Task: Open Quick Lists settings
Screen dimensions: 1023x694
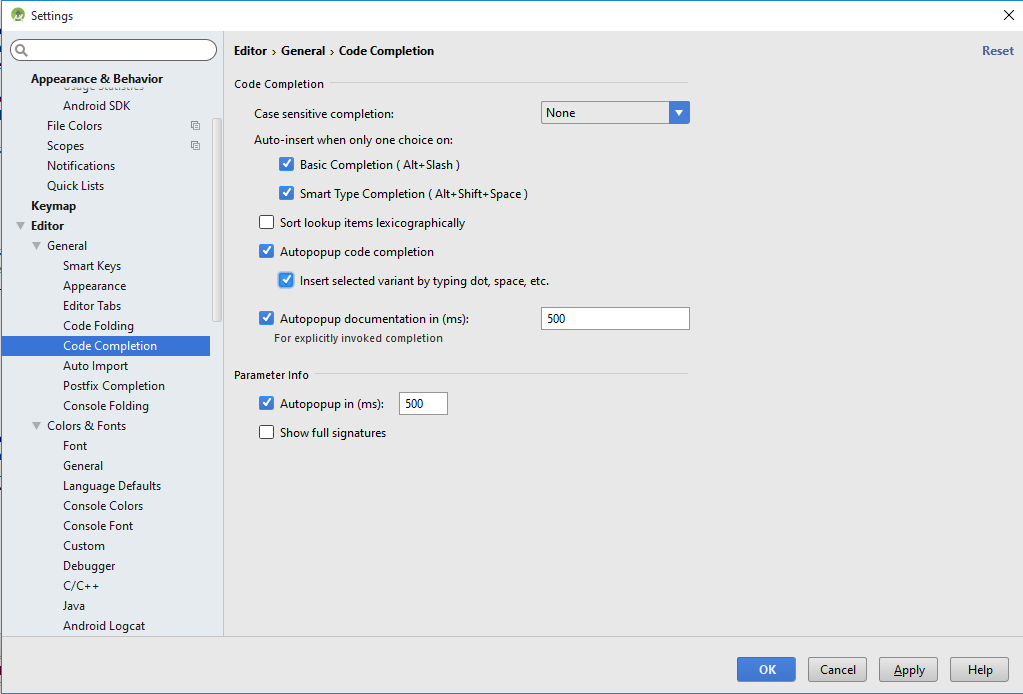Action: pyautogui.click(x=75, y=186)
